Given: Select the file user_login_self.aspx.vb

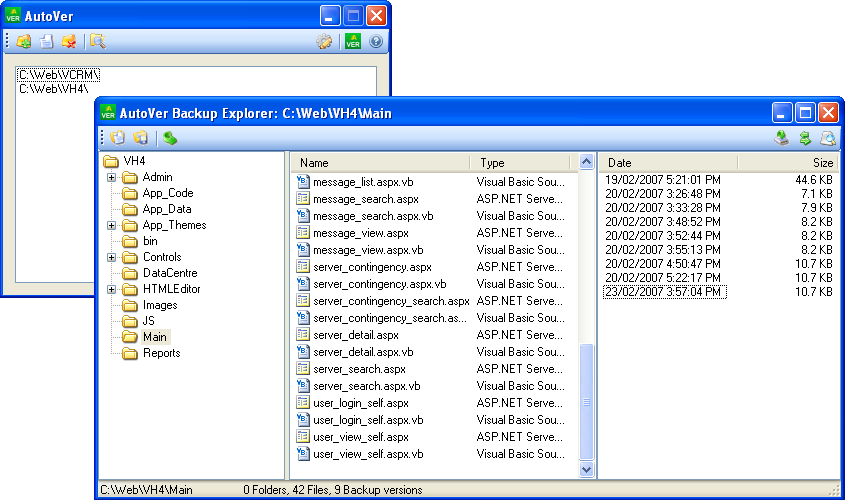Looking at the screenshot, I should [x=368, y=420].
